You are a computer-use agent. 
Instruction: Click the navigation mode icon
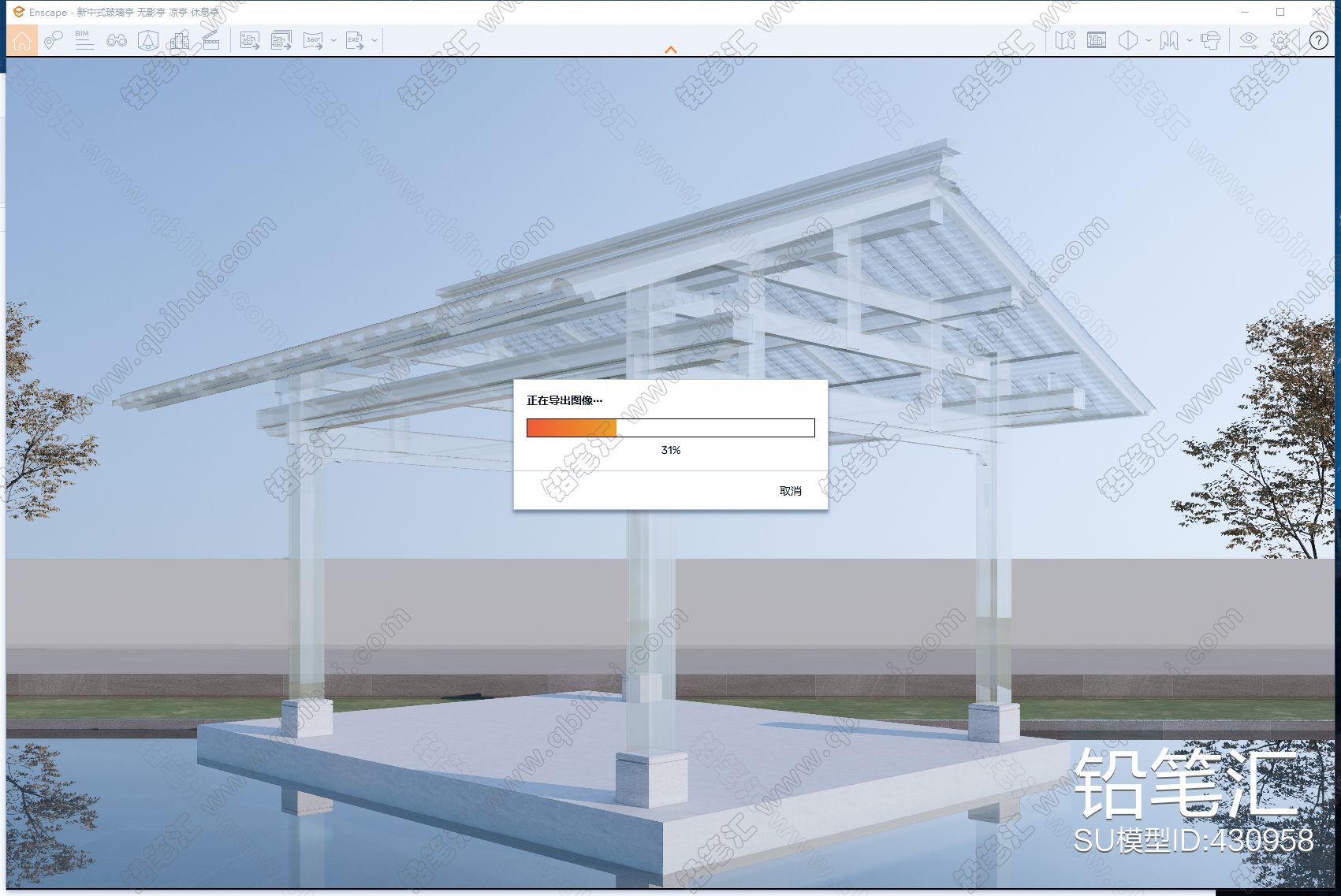click(1169, 40)
